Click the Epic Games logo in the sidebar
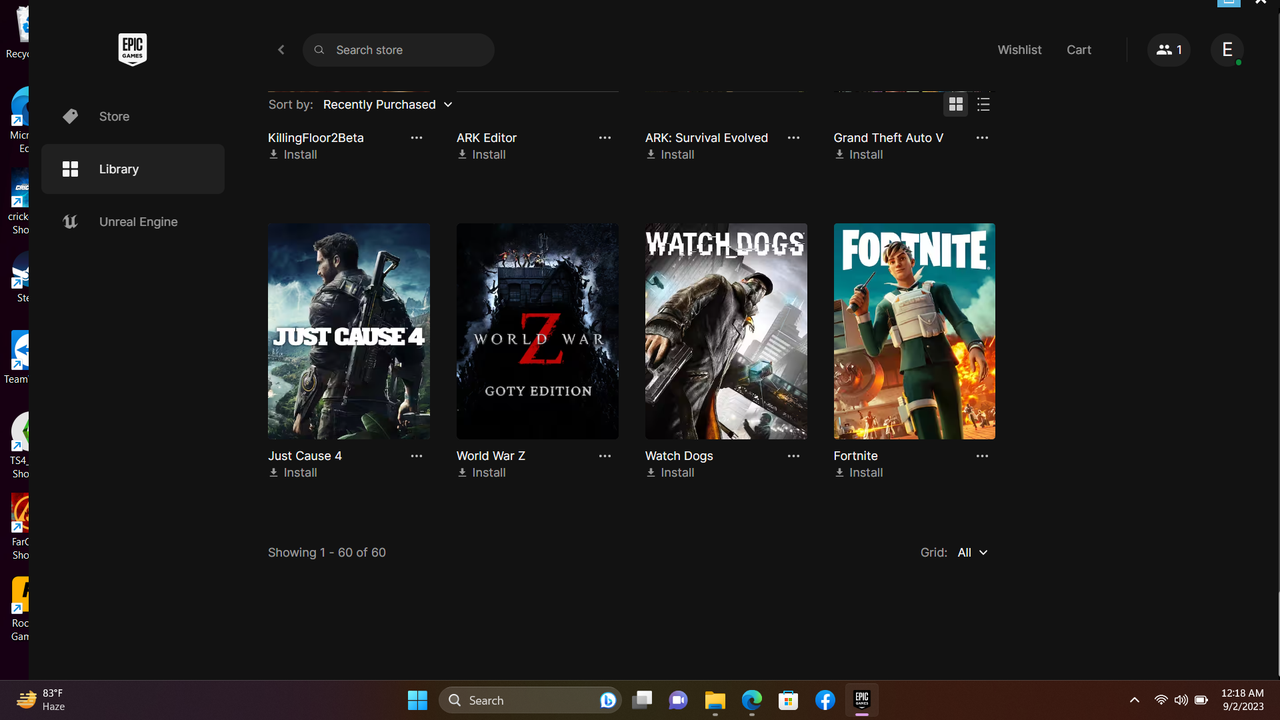This screenshot has height=720, width=1280. click(132, 49)
